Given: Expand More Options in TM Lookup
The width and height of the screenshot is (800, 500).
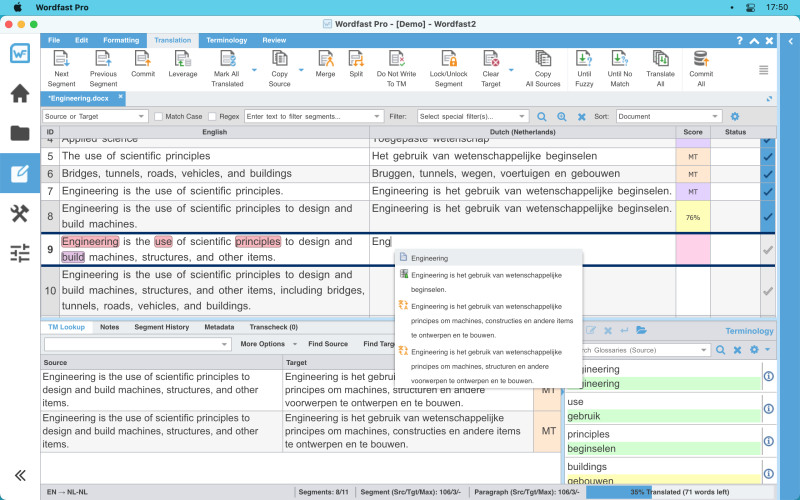Looking at the screenshot, I should tap(268, 344).
